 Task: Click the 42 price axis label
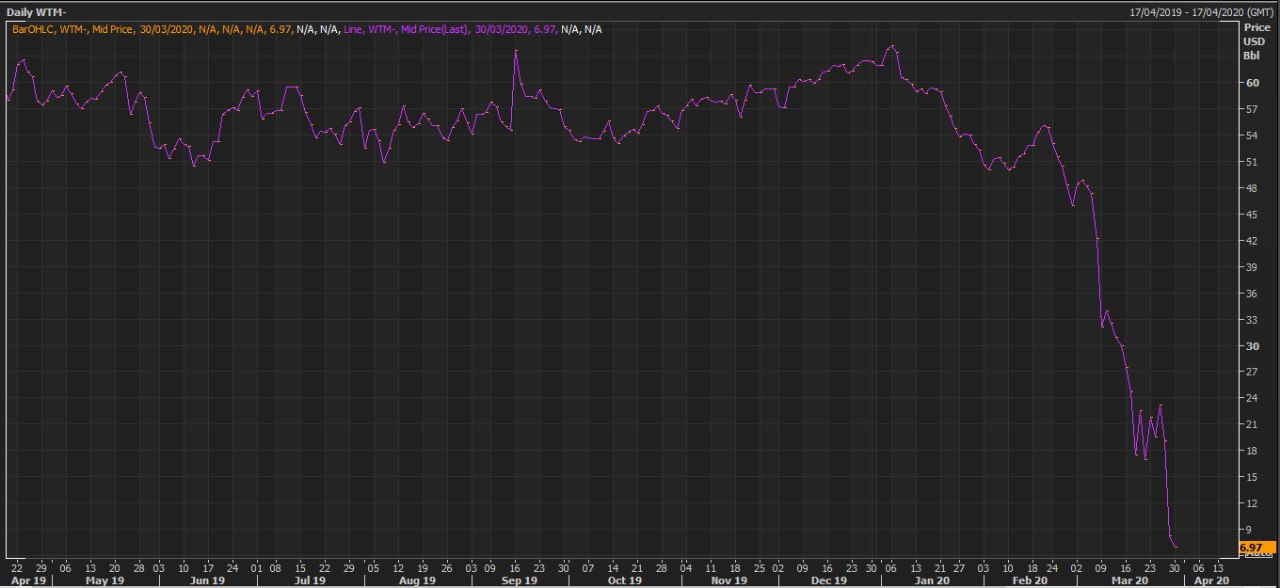(x=1251, y=241)
